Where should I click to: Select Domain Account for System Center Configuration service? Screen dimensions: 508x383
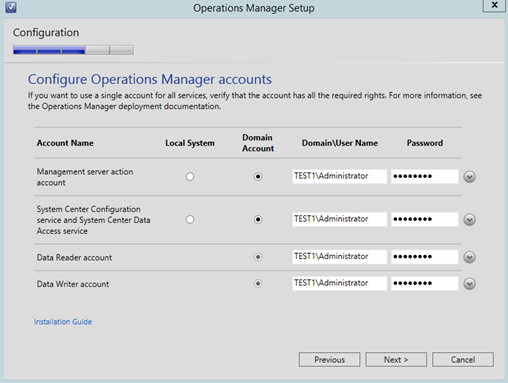[x=258, y=219]
